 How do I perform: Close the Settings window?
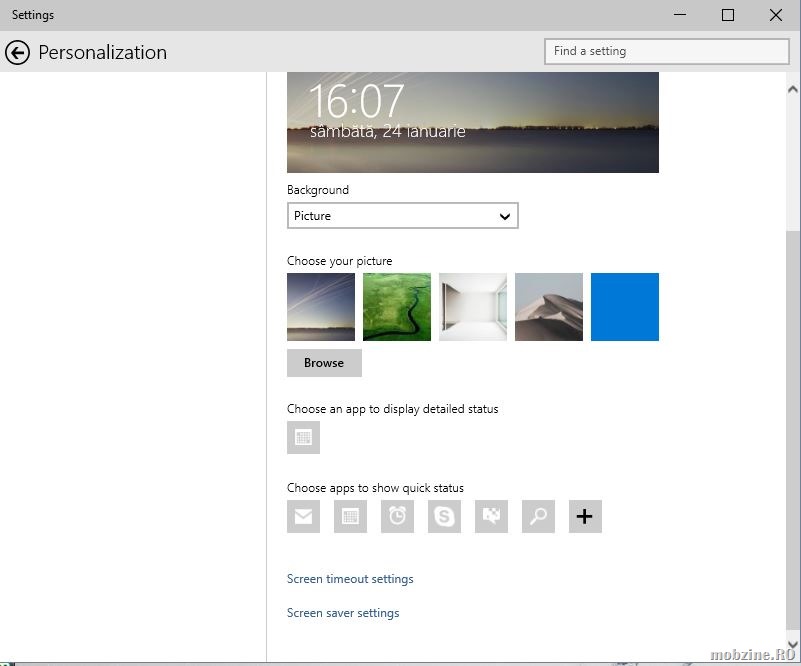click(776, 15)
